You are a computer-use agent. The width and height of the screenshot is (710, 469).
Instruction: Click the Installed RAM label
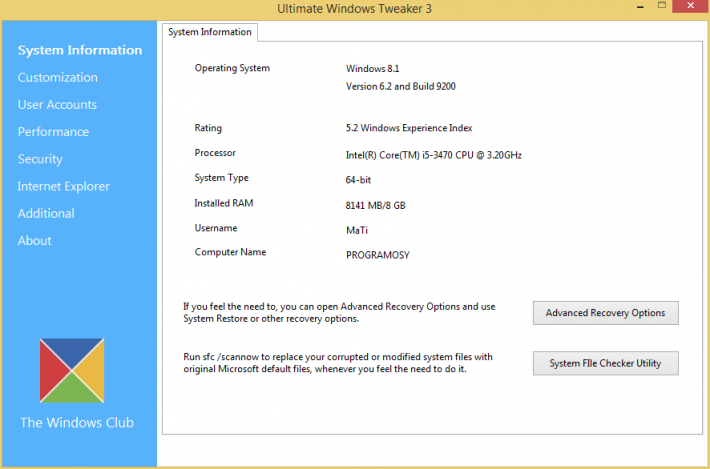point(224,203)
